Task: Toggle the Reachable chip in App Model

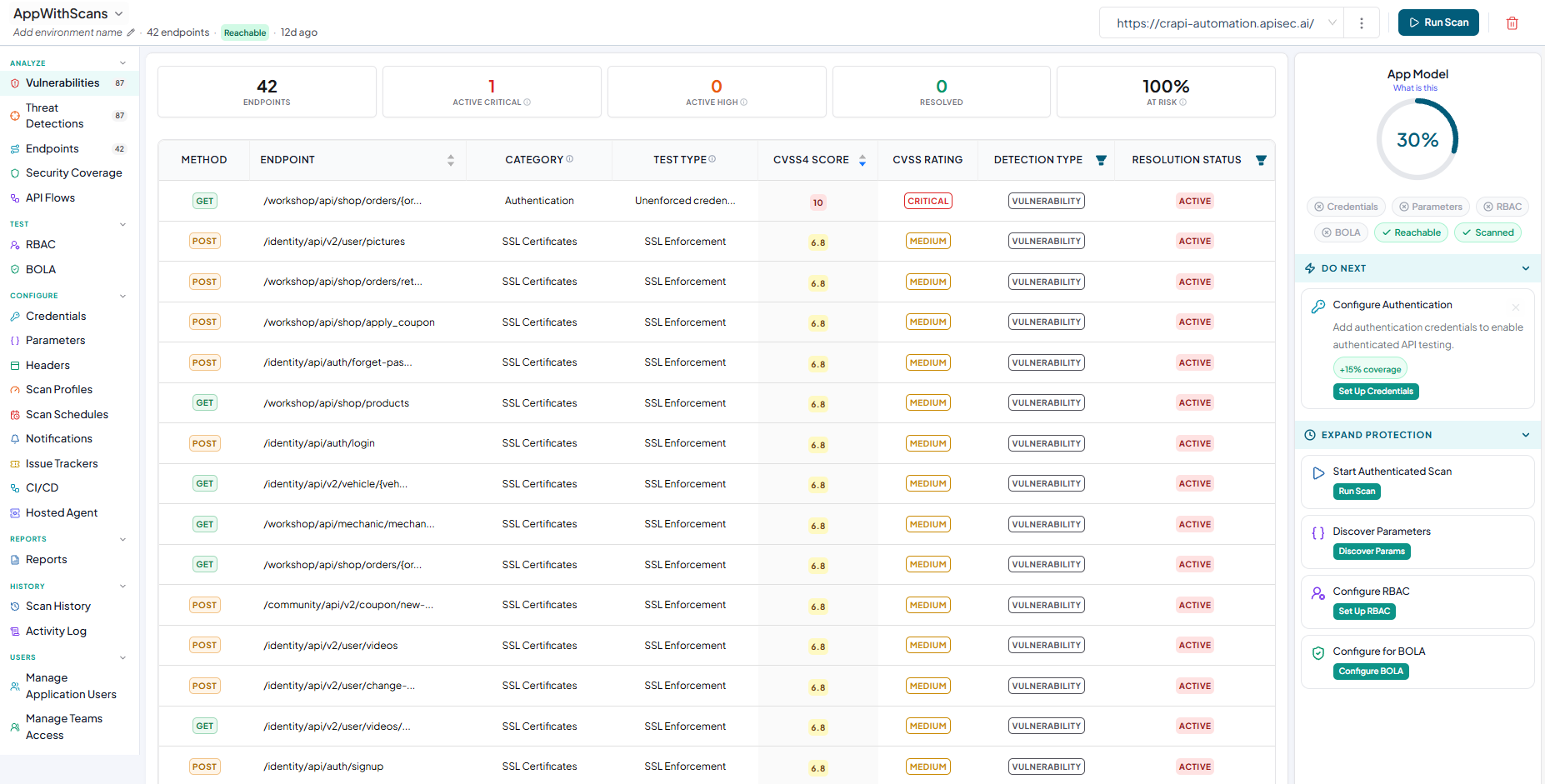Action: [x=1412, y=232]
